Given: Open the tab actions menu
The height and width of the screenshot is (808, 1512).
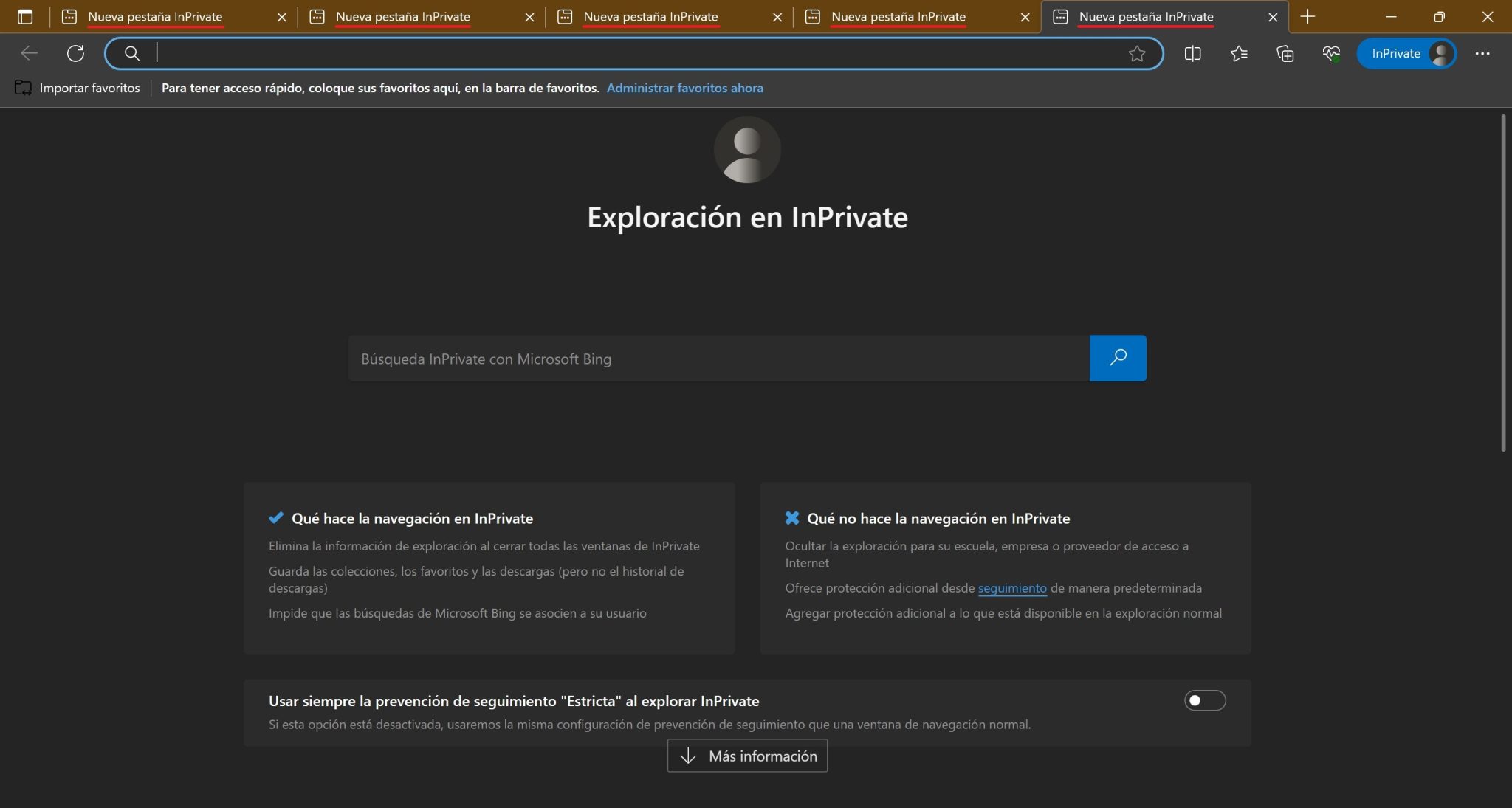Looking at the screenshot, I should (26, 16).
